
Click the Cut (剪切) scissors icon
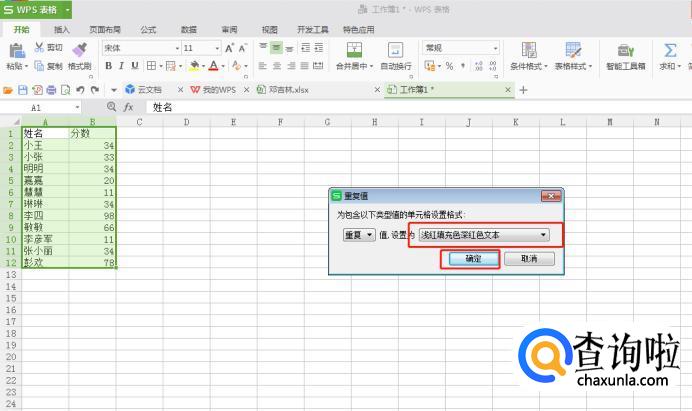[39, 47]
